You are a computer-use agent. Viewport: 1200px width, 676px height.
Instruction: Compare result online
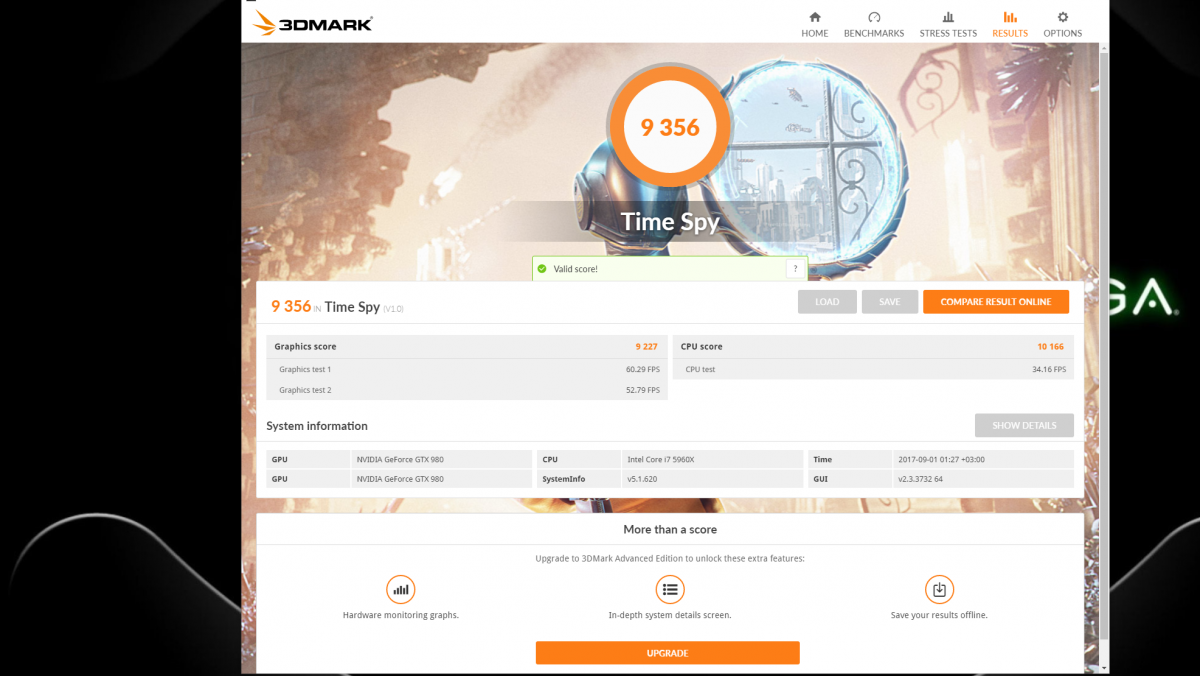996,302
